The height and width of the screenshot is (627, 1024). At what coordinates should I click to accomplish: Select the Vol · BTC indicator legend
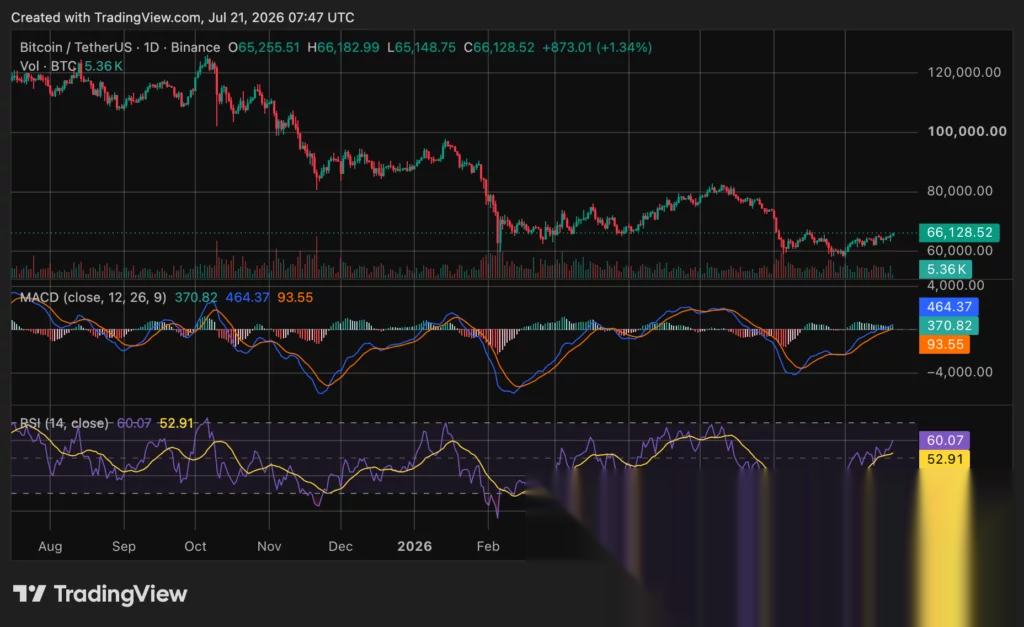(x=48, y=66)
